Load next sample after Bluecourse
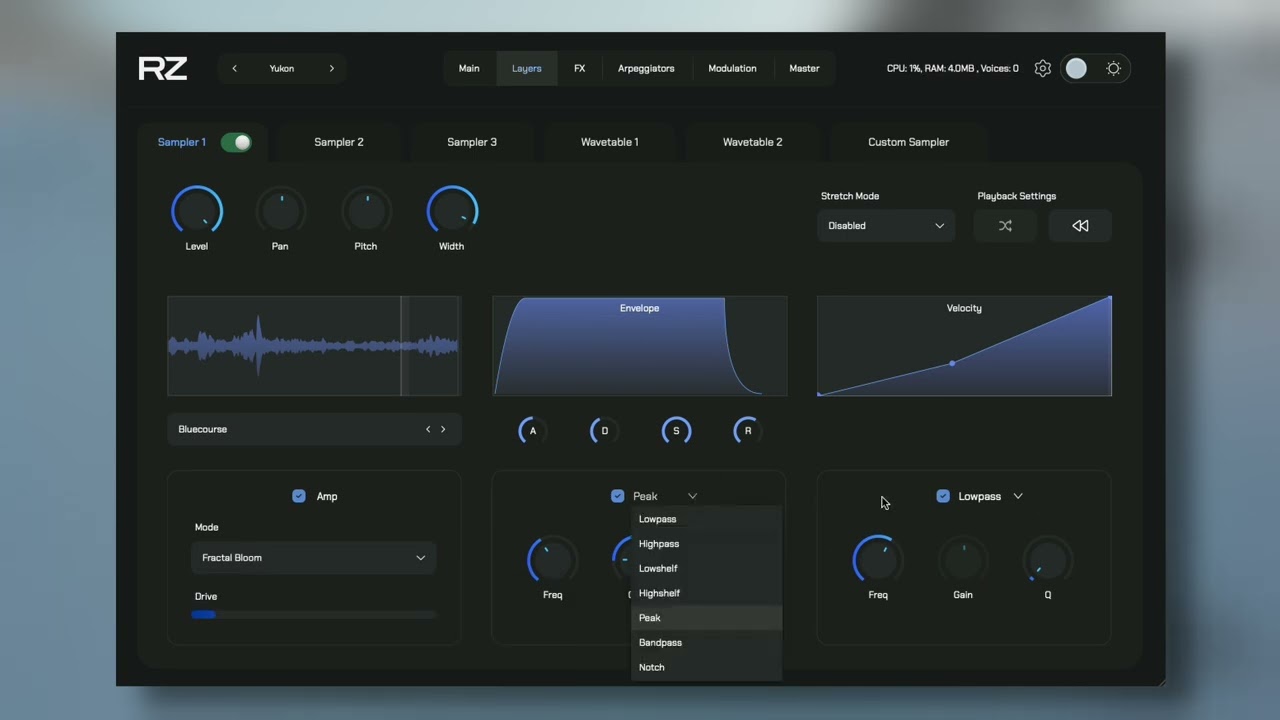This screenshot has height=720, width=1280. (x=443, y=429)
